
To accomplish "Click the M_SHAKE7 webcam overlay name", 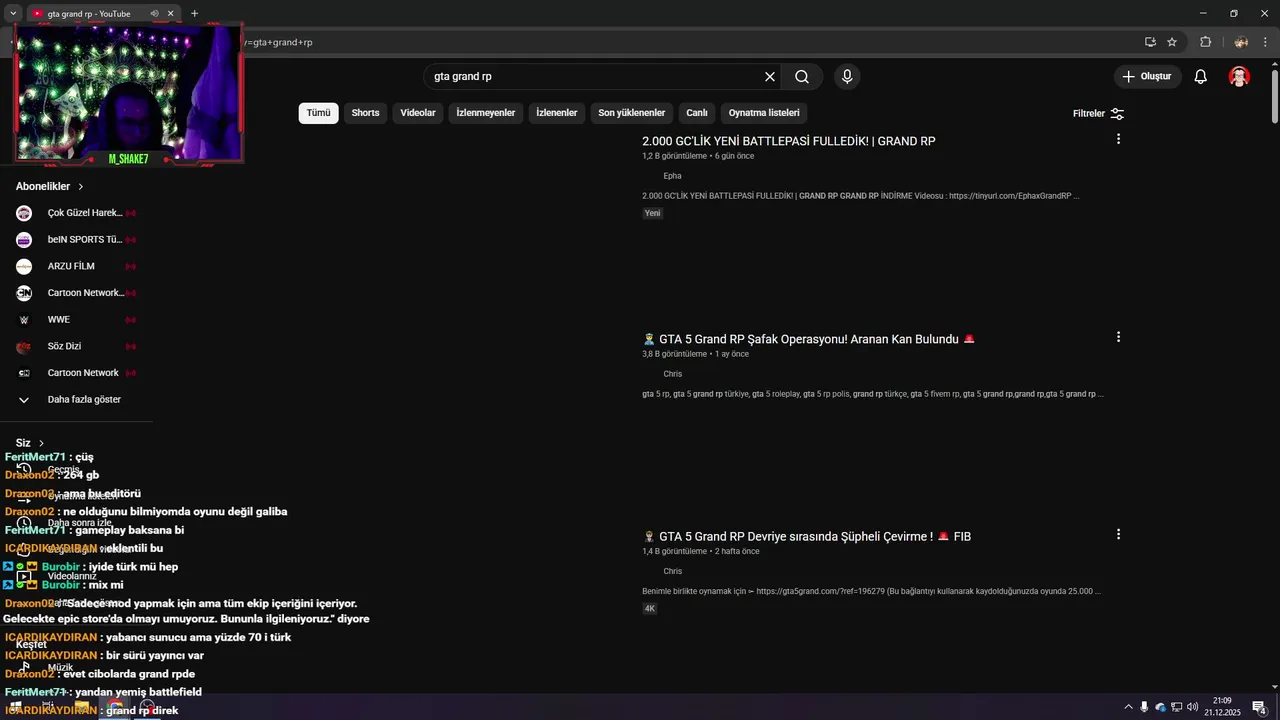I will click(x=128, y=159).
